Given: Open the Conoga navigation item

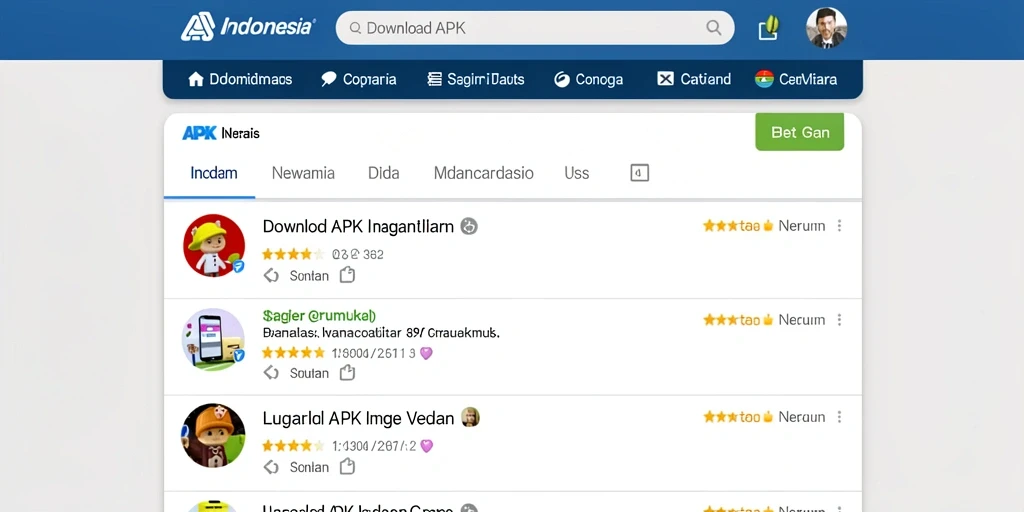Looking at the screenshot, I should pyautogui.click(x=588, y=80).
